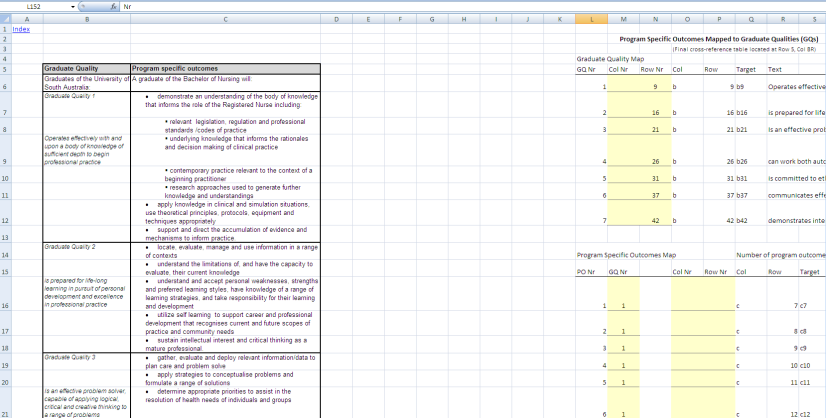
Task: Click the 'Graduate Quality' table header cell
Action: [x=86, y=69]
